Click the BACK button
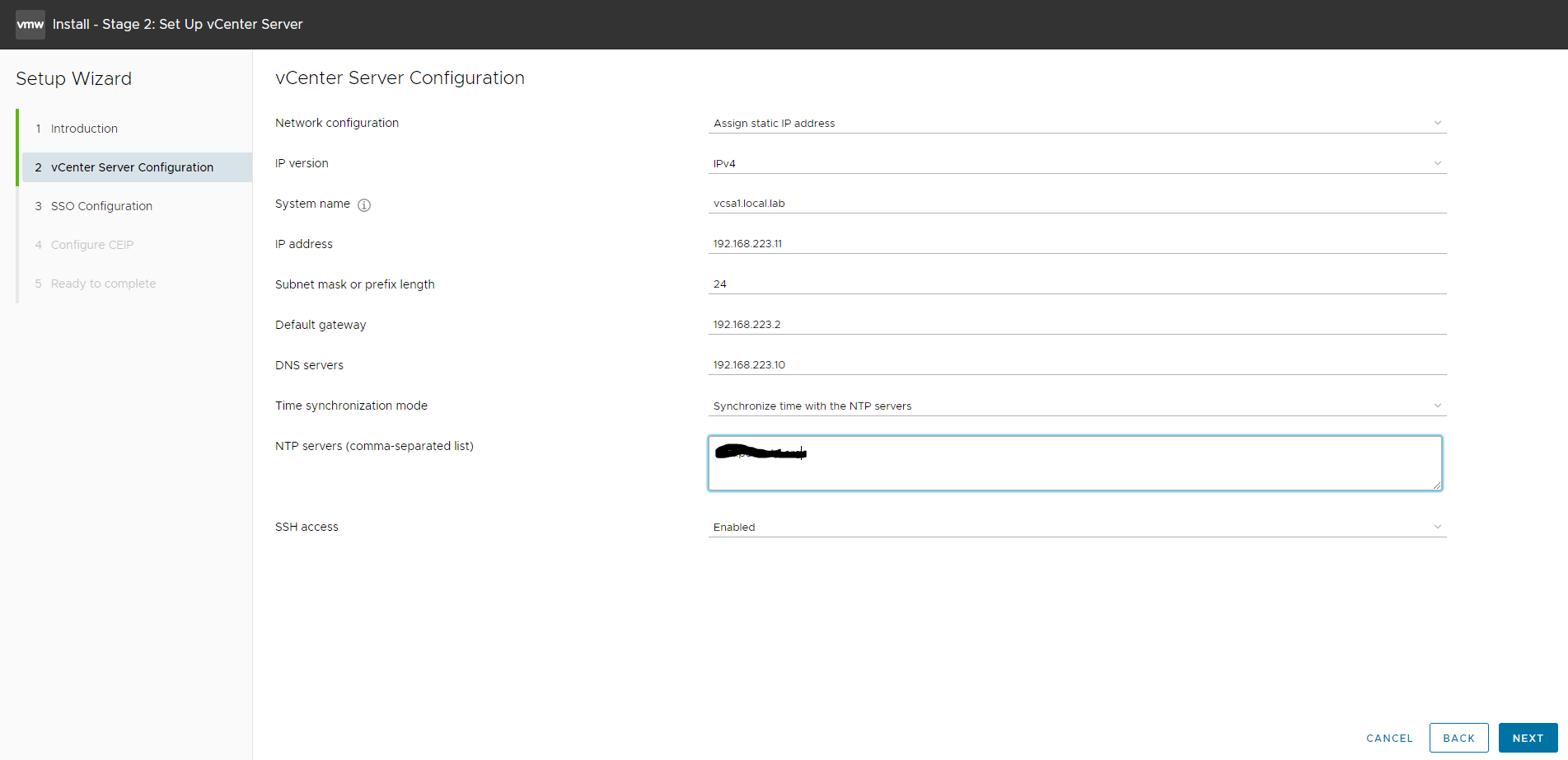Viewport: 1568px width, 760px height. click(1458, 738)
